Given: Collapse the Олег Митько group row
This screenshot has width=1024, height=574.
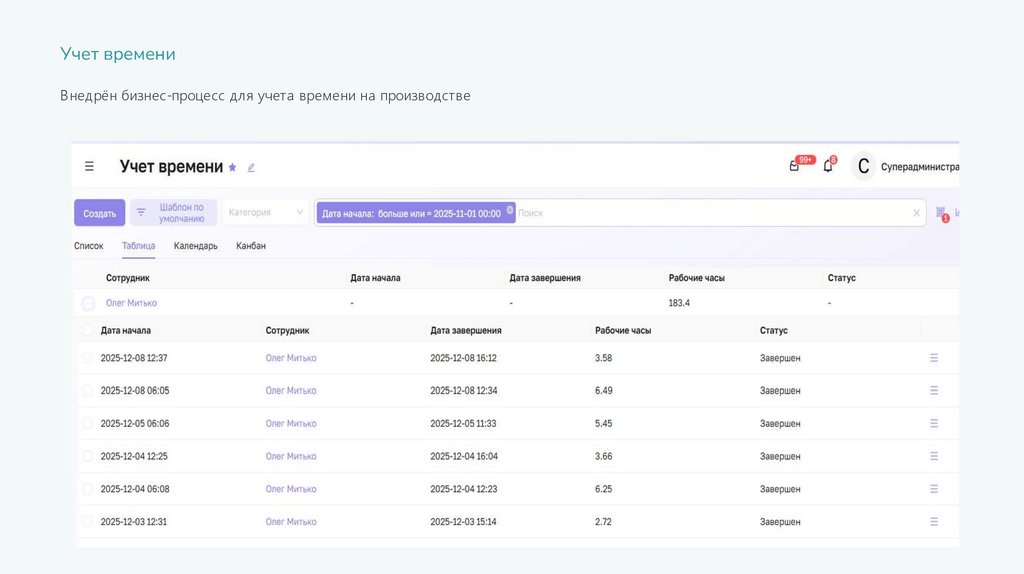Looking at the screenshot, I should (x=88, y=303).
